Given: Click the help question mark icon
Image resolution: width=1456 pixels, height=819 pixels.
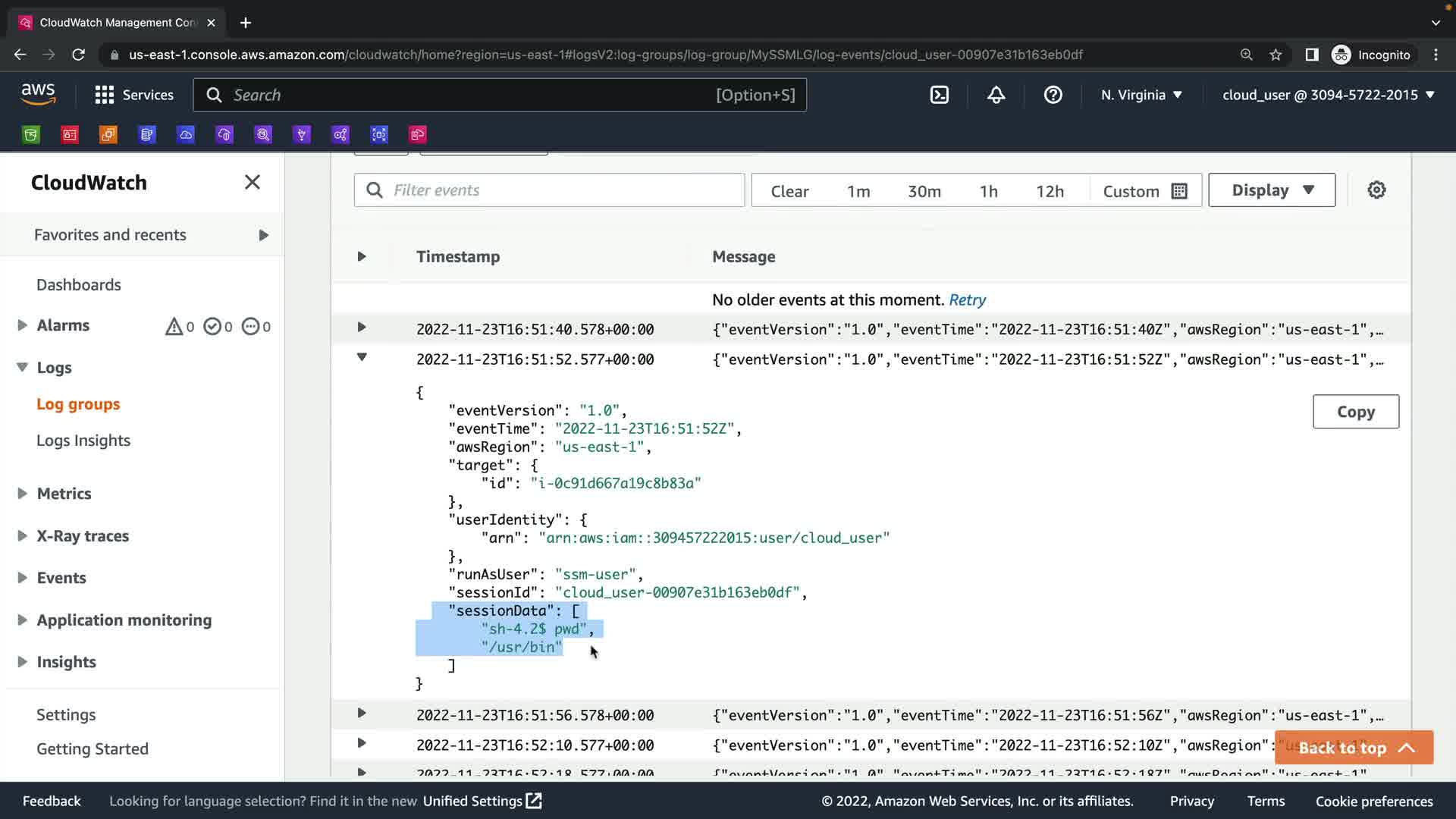Looking at the screenshot, I should pos(1053,95).
